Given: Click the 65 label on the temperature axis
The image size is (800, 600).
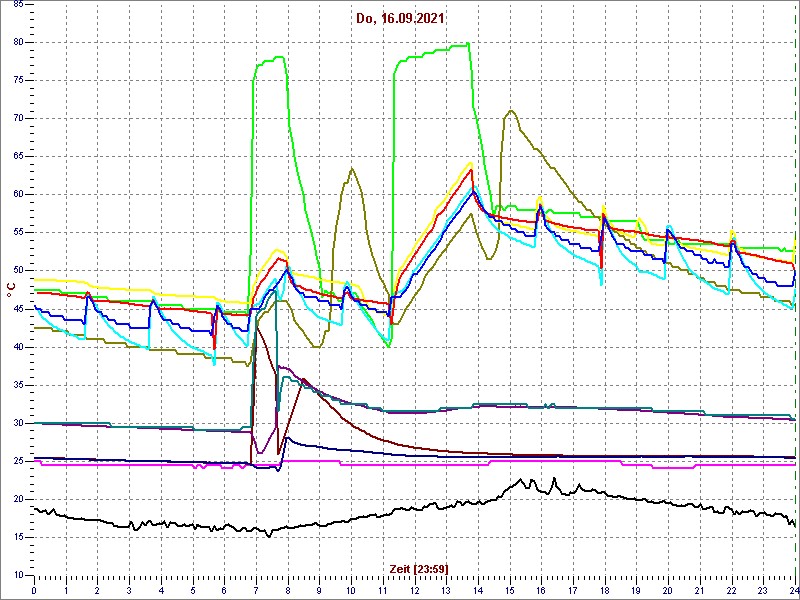Looking at the screenshot, I should point(17,157).
